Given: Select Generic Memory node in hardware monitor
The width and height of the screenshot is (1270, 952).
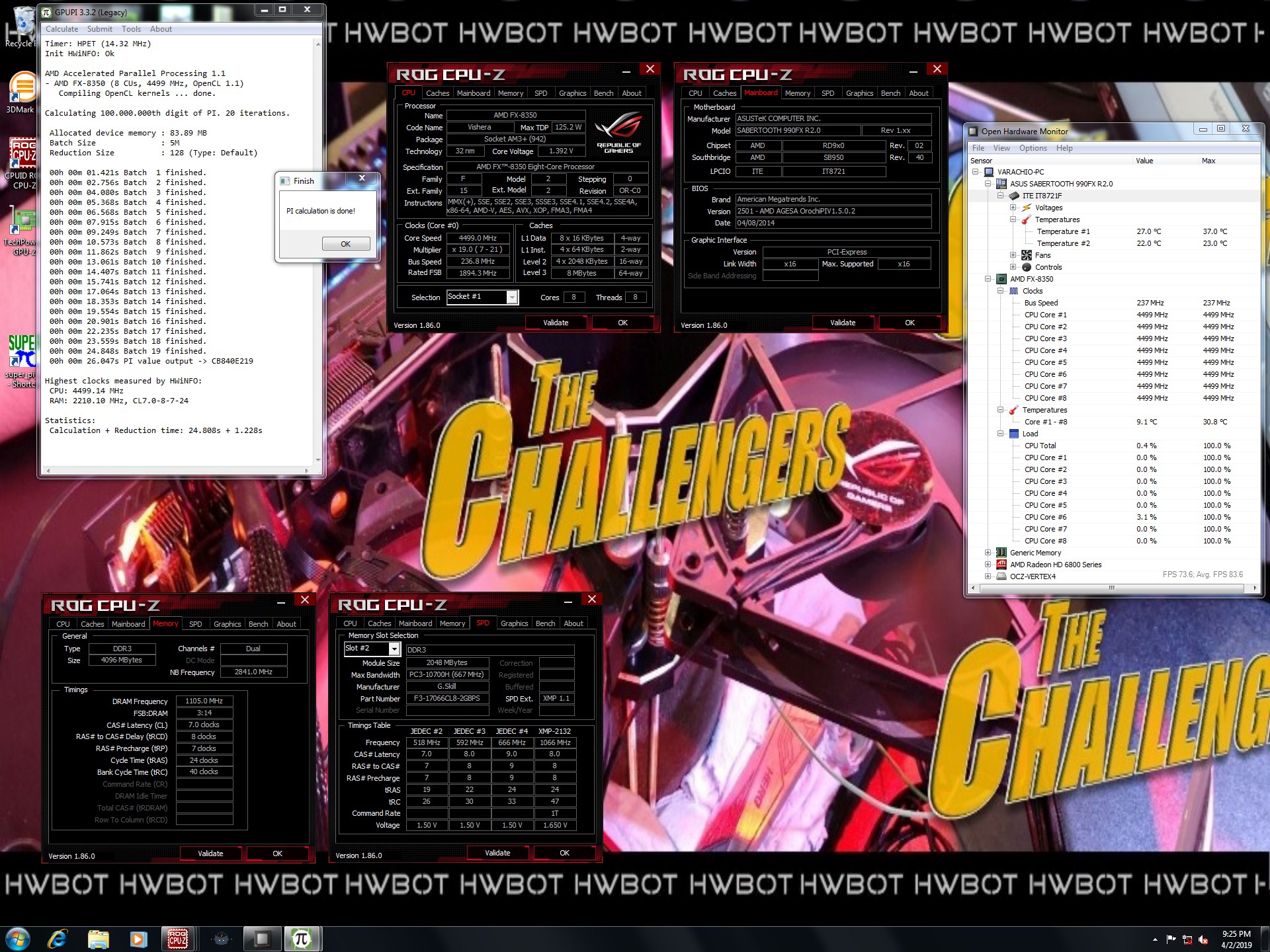Looking at the screenshot, I should click(x=1035, y=553).
